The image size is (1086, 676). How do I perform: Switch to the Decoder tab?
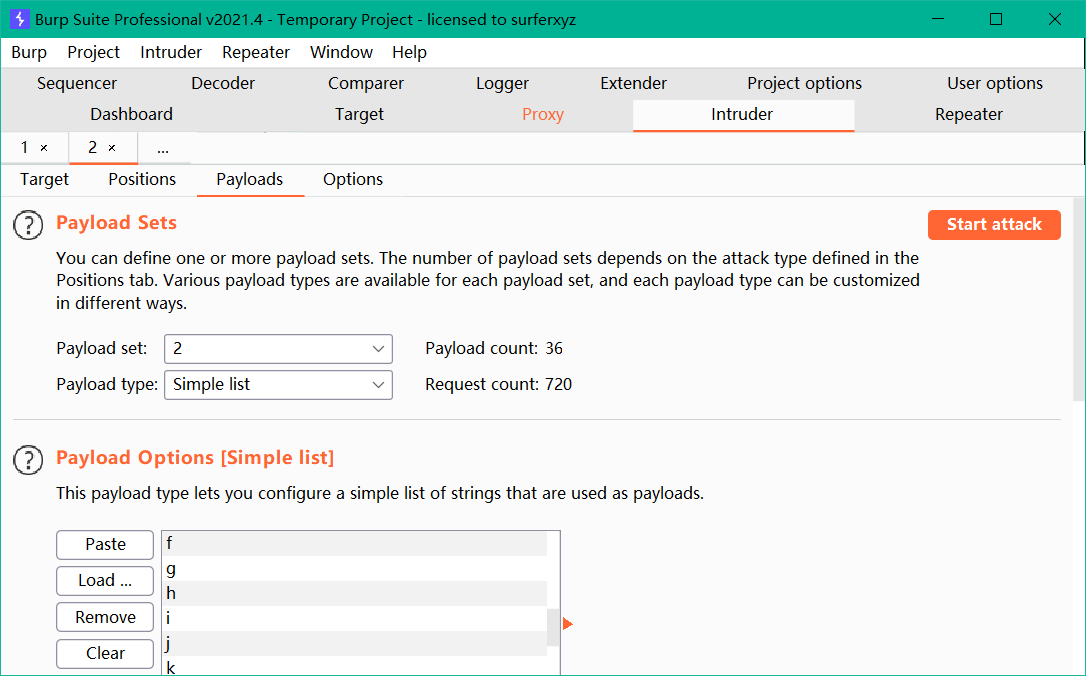(x=223, y=83)
